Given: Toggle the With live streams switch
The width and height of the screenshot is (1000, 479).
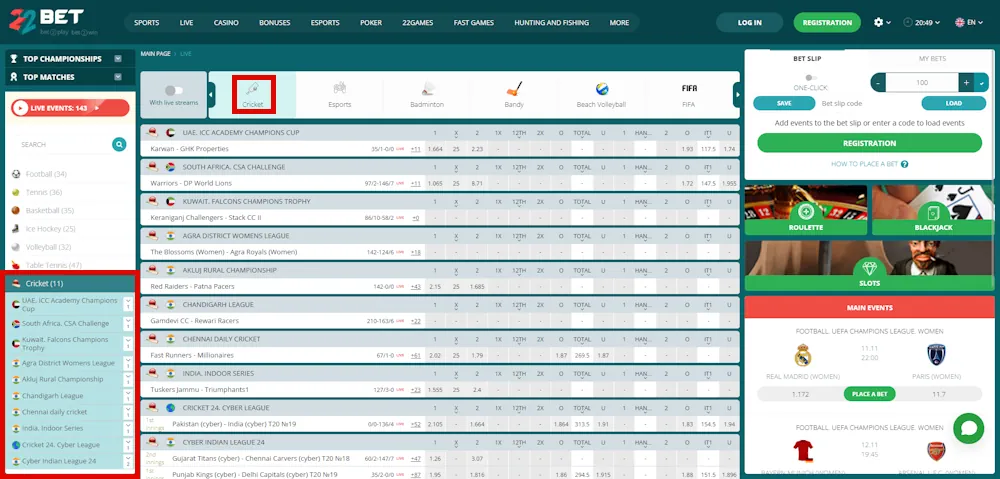Looking at the screenshot, I should [173, 90].
